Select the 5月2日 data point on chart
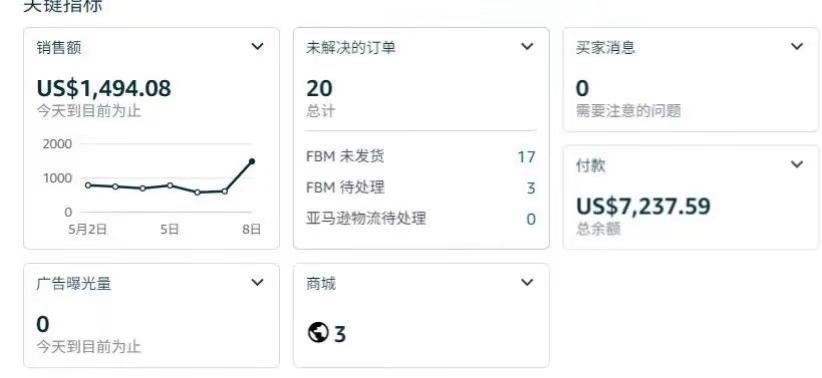 pyautogui.click(x=88, y=185)
